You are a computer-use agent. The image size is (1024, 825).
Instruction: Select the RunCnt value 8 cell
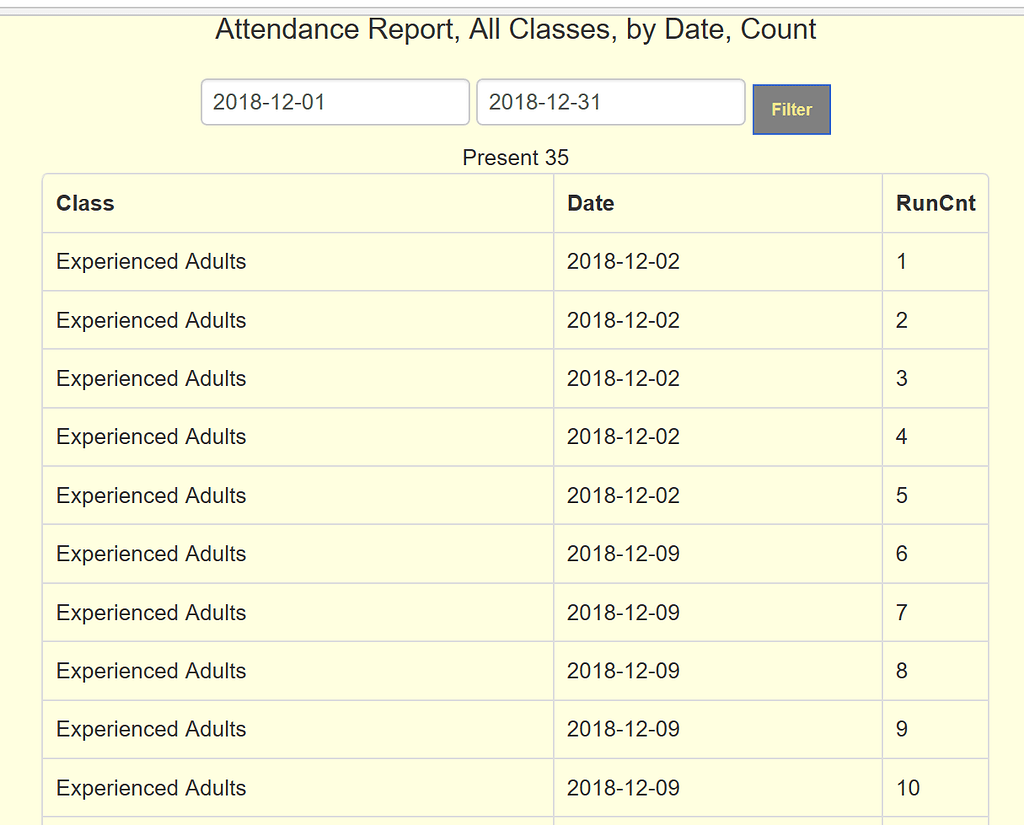(x=901, y=670)
